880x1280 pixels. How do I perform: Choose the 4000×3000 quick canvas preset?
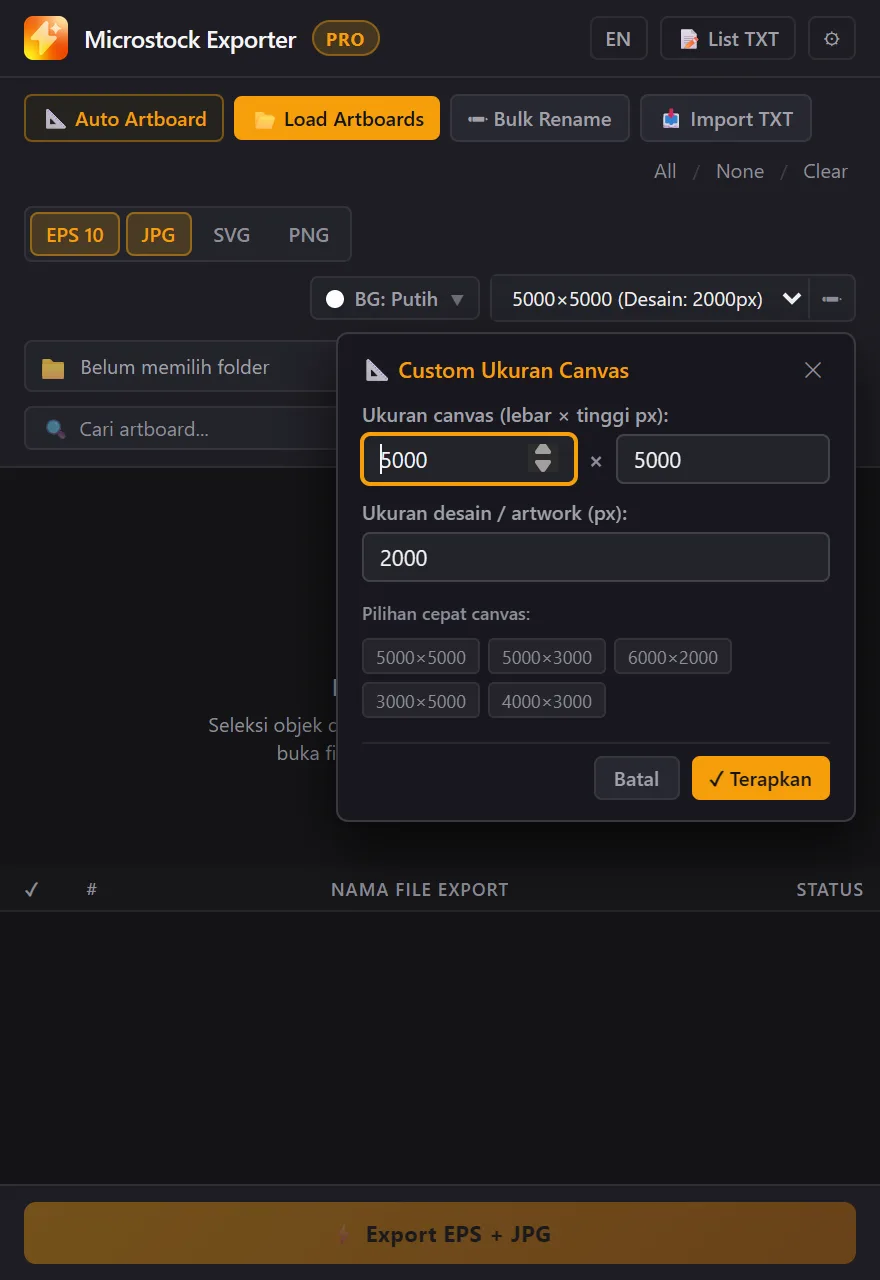pyautogui.click(x=547, y=701)
